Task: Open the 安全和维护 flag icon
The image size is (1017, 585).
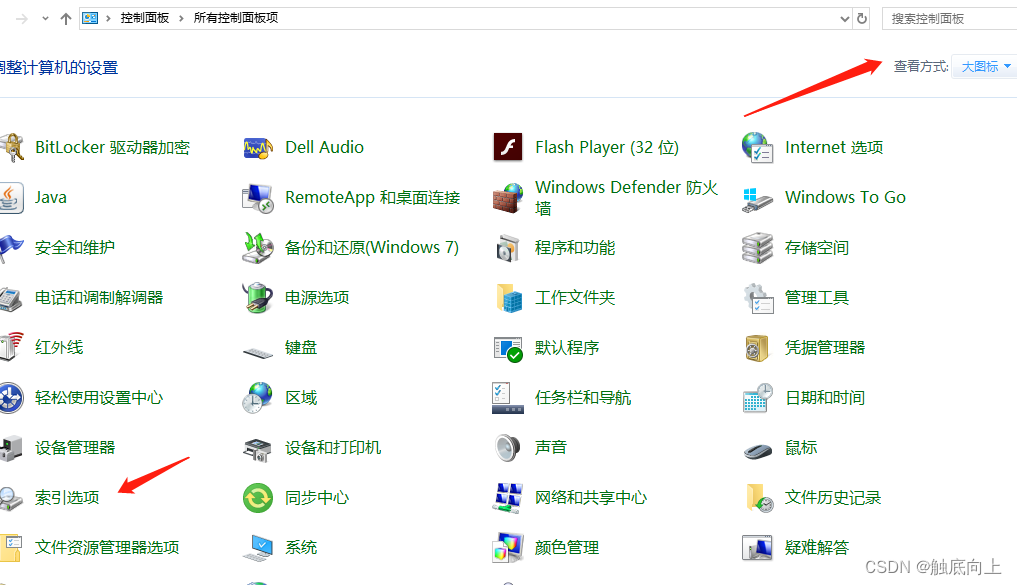Action: click(11, 248)
